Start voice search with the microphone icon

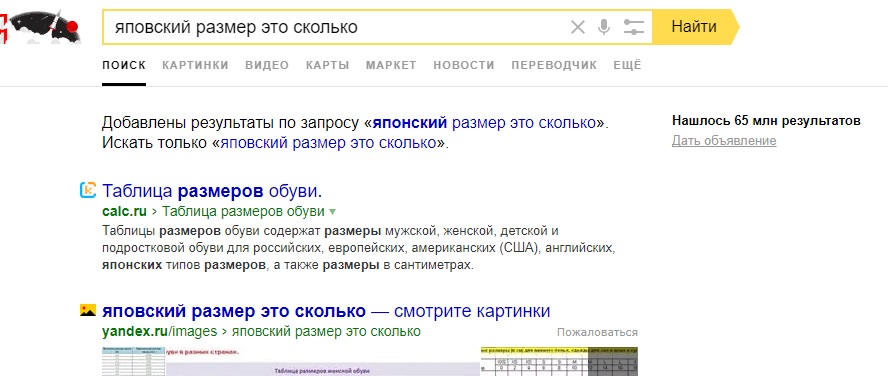[x=604, y=27]
